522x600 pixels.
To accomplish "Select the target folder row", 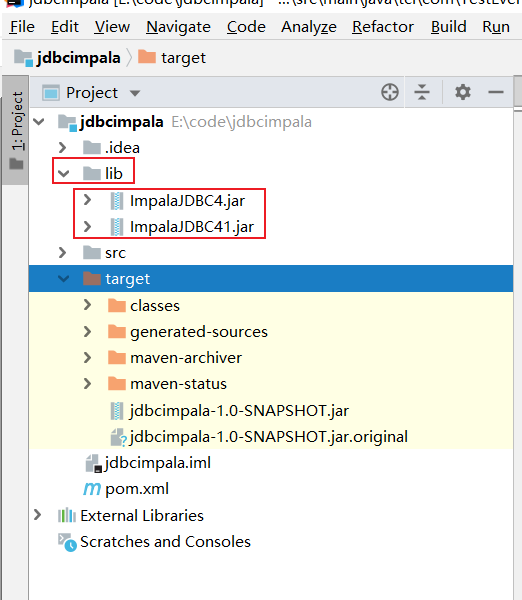I will (271, 279).
